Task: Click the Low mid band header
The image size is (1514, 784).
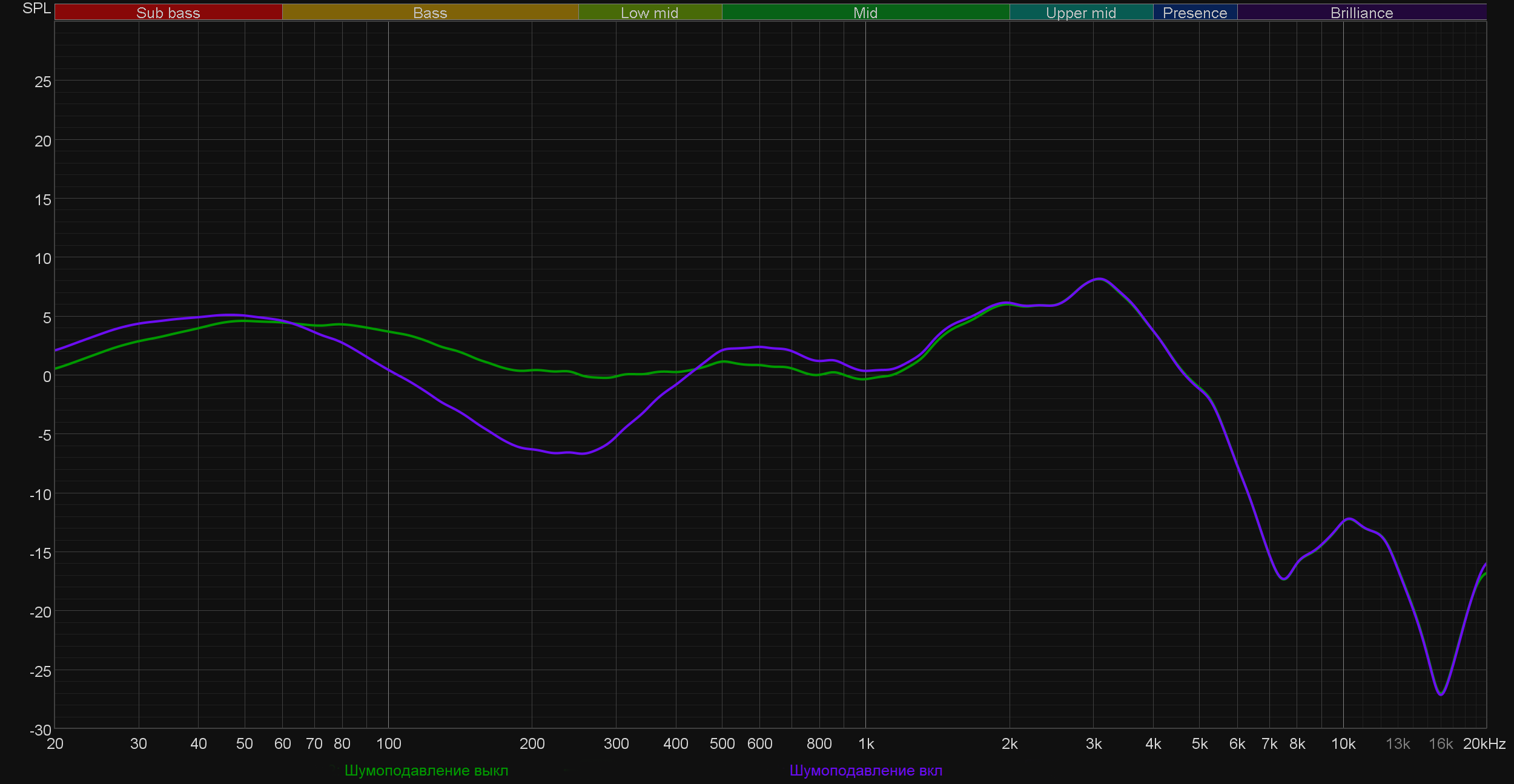Action: pos(649,13)
